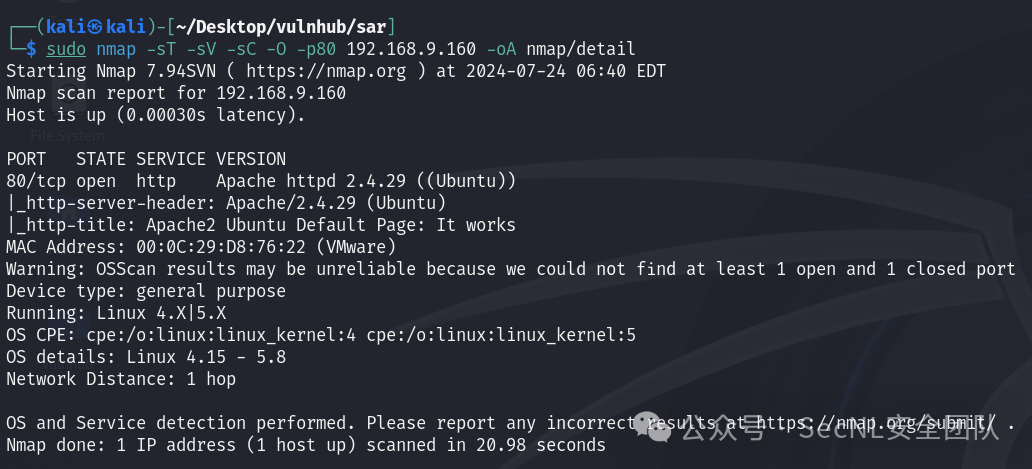The height and width of the screenshot is (469, 1032).
Task: Select the faint File System desktop icon label
Action: 67,136
